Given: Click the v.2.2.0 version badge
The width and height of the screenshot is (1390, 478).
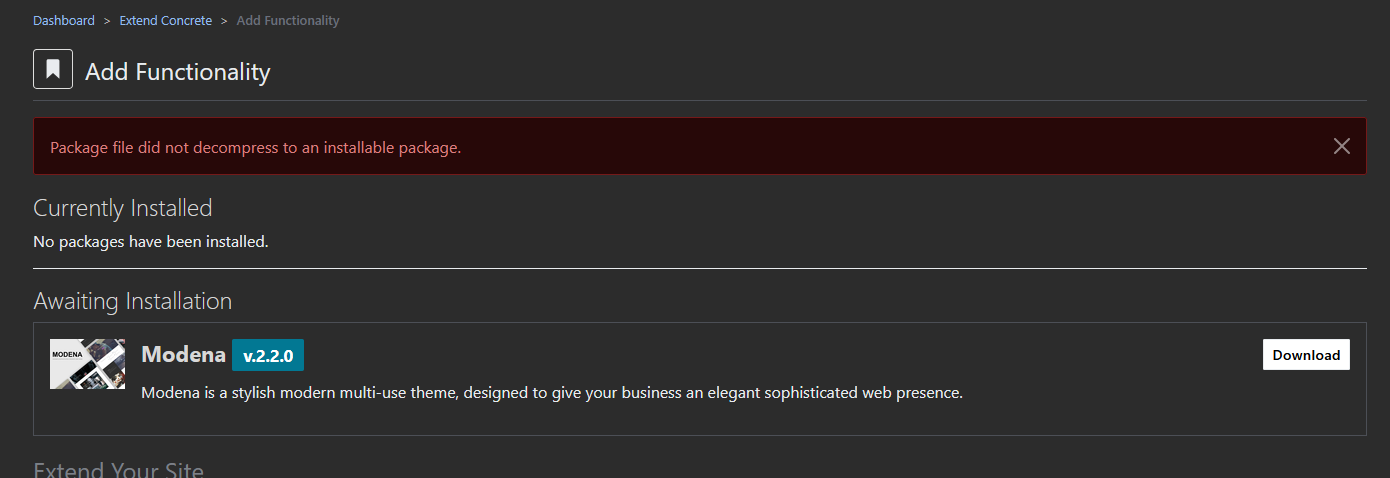Looking at the screenshot, I should (x=268, y=355).
